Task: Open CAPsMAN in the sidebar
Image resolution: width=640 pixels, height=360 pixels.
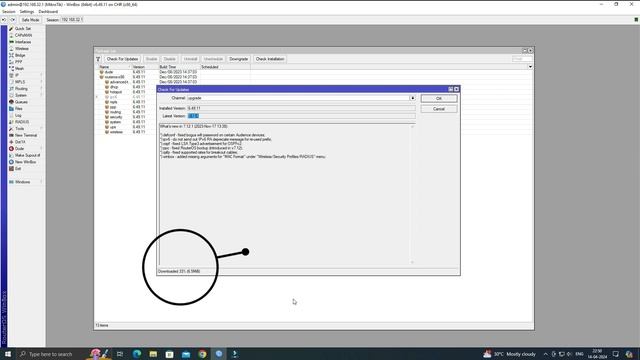Action: tap(23, 35)
